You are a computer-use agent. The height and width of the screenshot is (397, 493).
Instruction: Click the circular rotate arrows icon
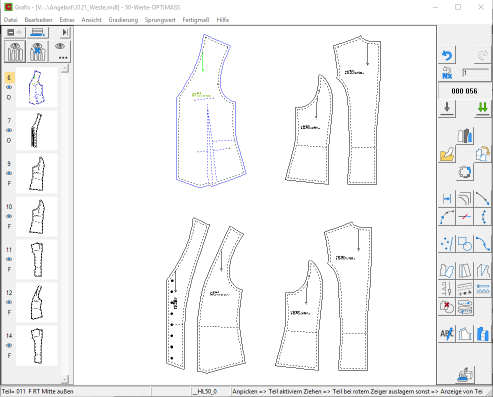click(x=465, y=172)
